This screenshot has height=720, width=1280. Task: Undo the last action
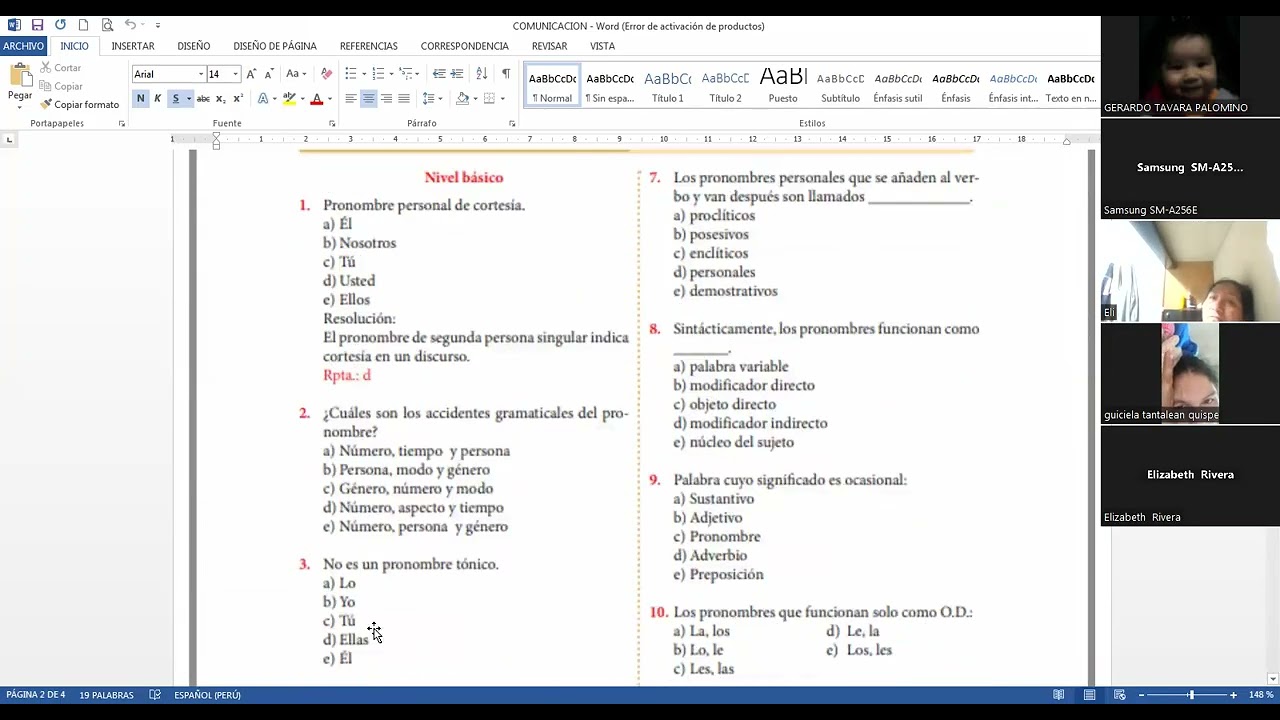(x=130, y=25)
